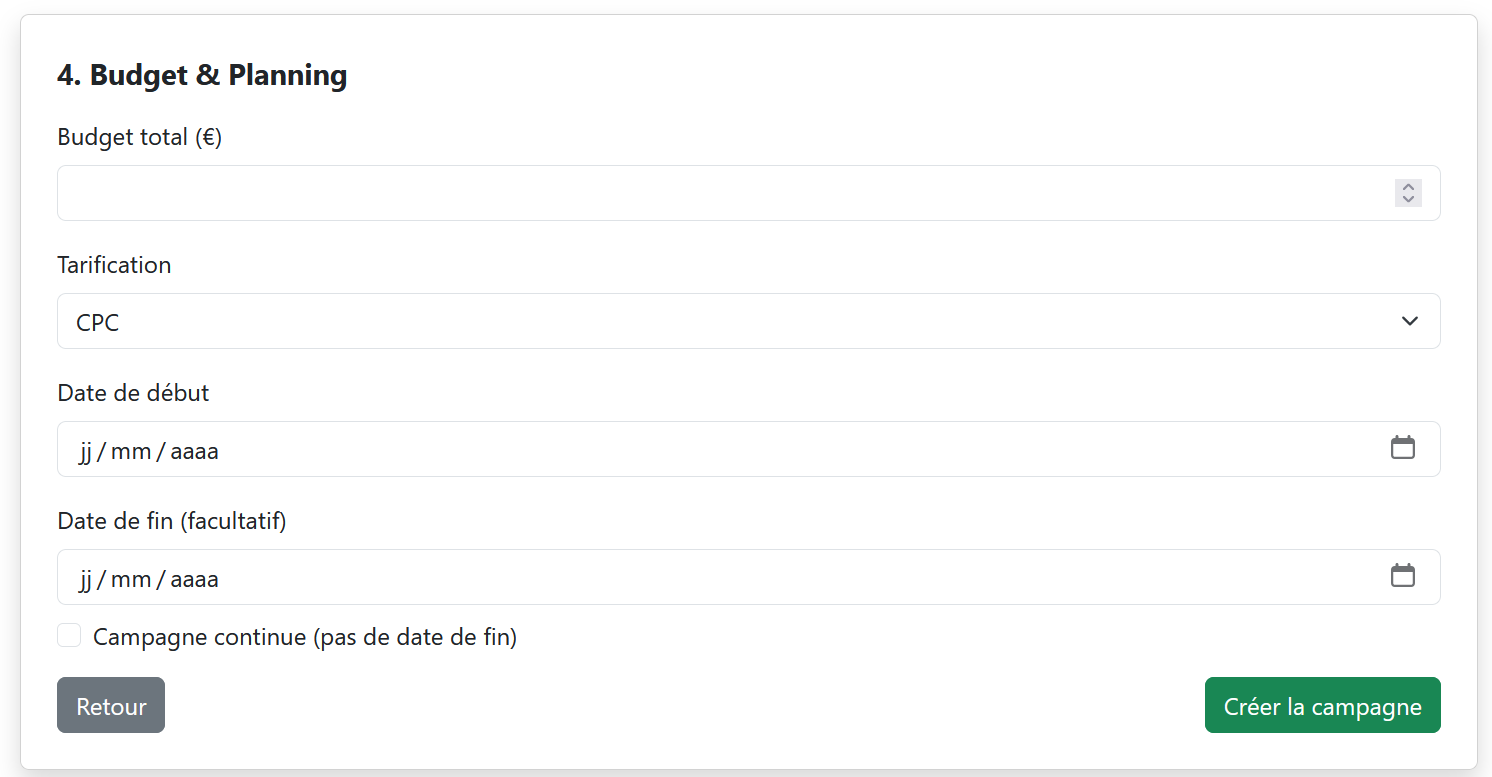This screenshot has height=777, width=1492.
Task: Click inside the Budget total field
Action: click(x=700, y=193)
